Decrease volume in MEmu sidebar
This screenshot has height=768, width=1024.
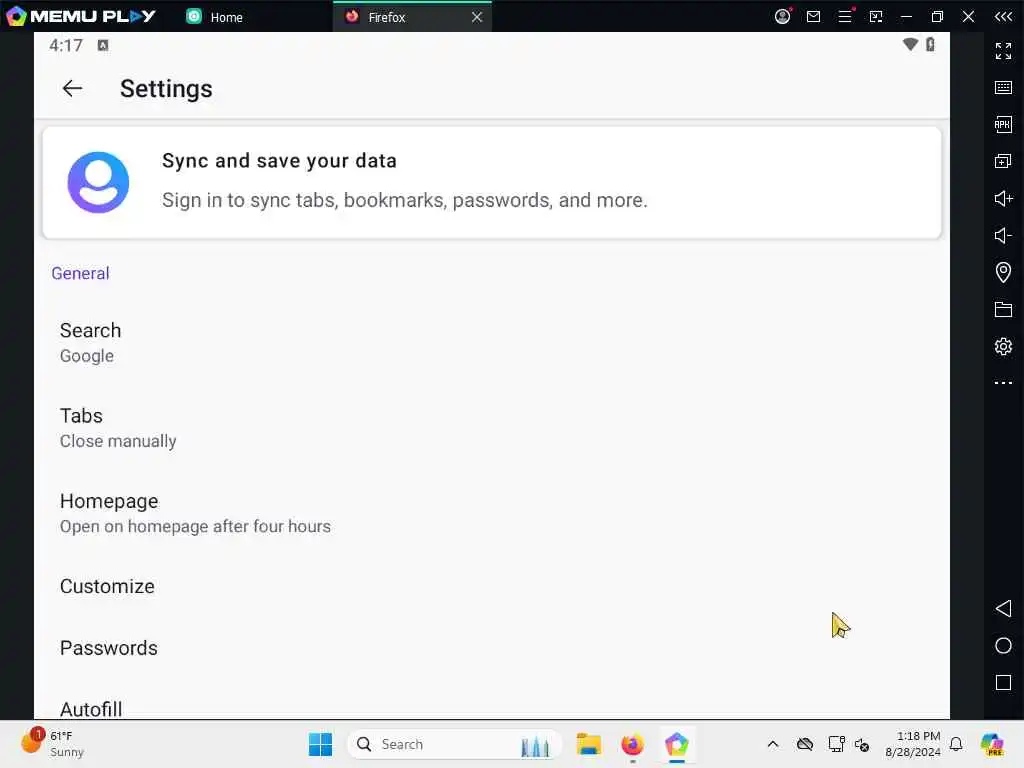(x=1003, y=235)
